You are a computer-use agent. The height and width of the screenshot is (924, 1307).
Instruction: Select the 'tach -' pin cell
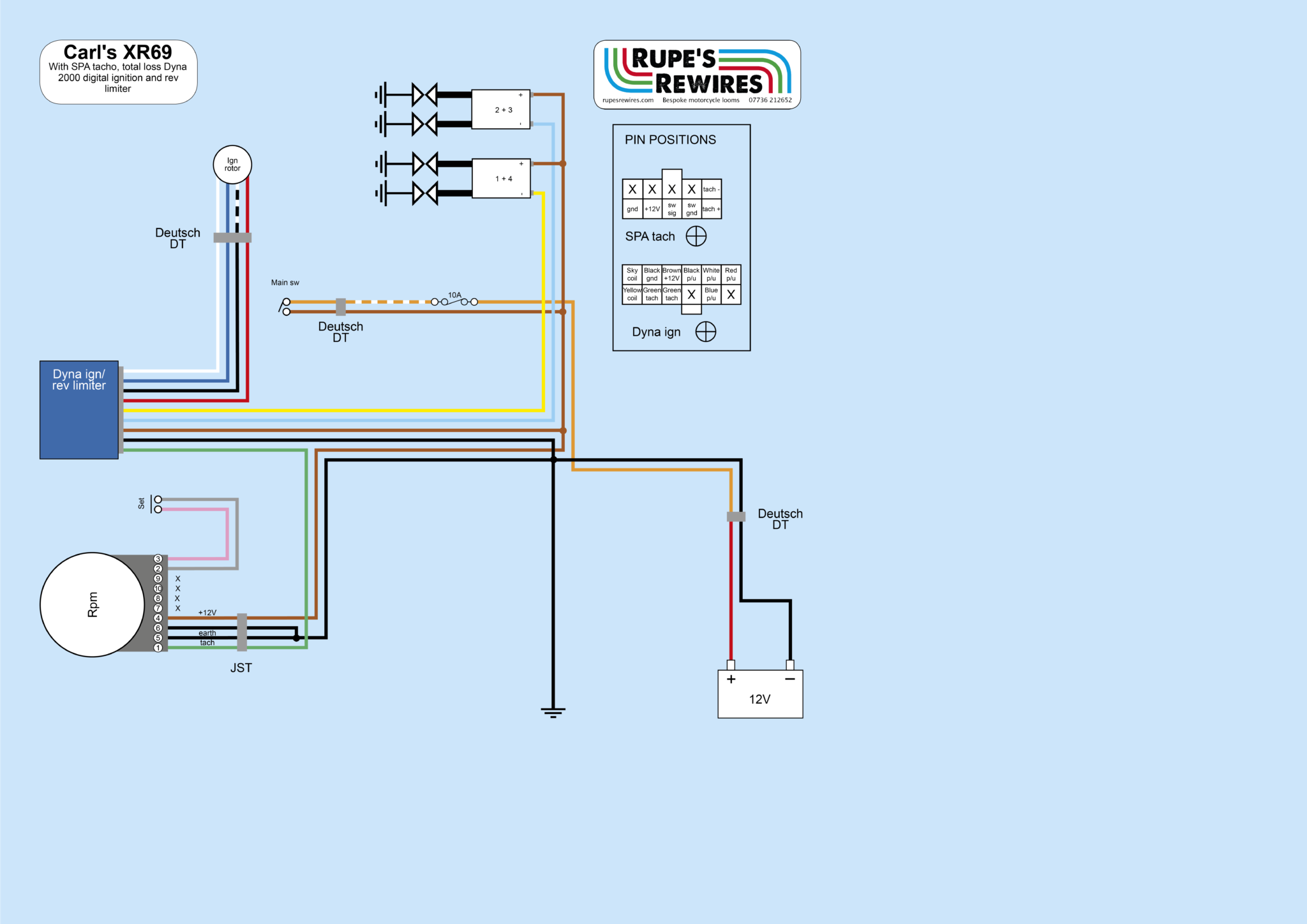pyautogui.click(x=712, y=190)
